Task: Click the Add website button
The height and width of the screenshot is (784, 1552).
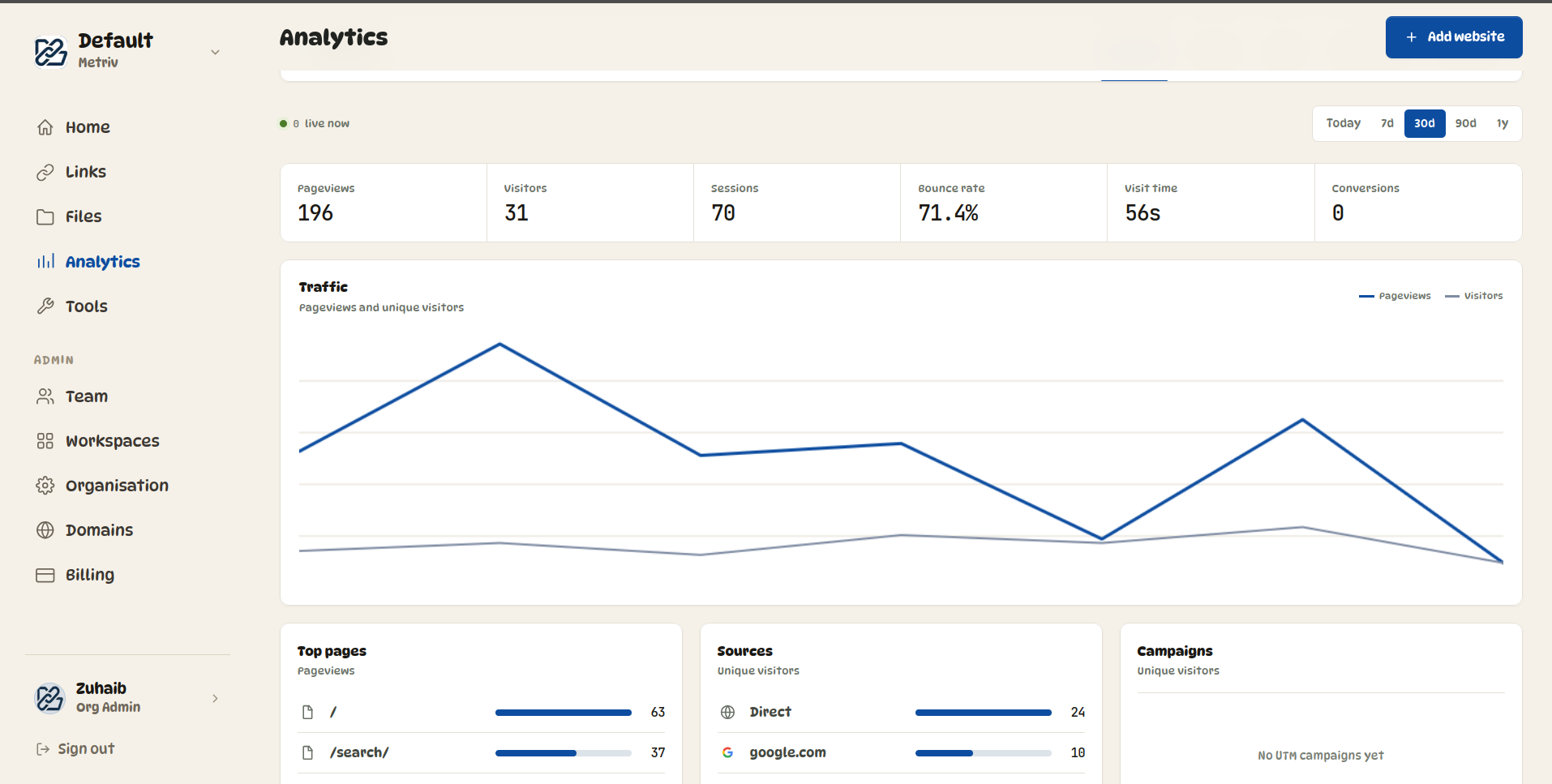Action: click(x=1454, y=37)
